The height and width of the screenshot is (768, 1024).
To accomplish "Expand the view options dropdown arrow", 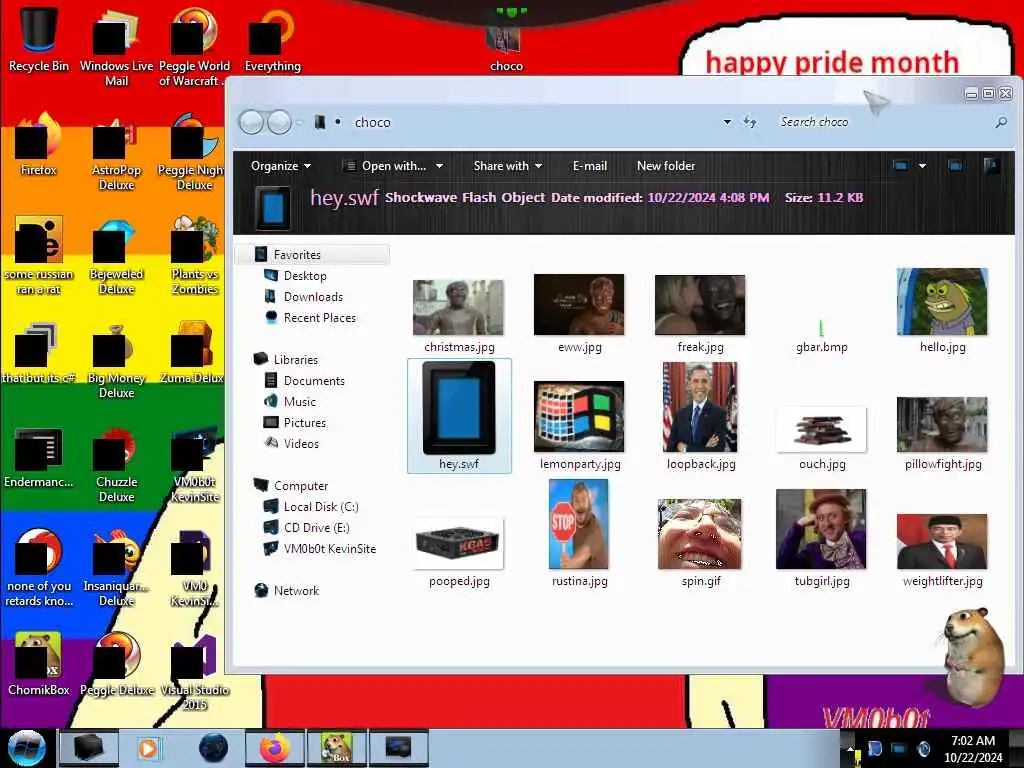I will [x=922, y=166].
